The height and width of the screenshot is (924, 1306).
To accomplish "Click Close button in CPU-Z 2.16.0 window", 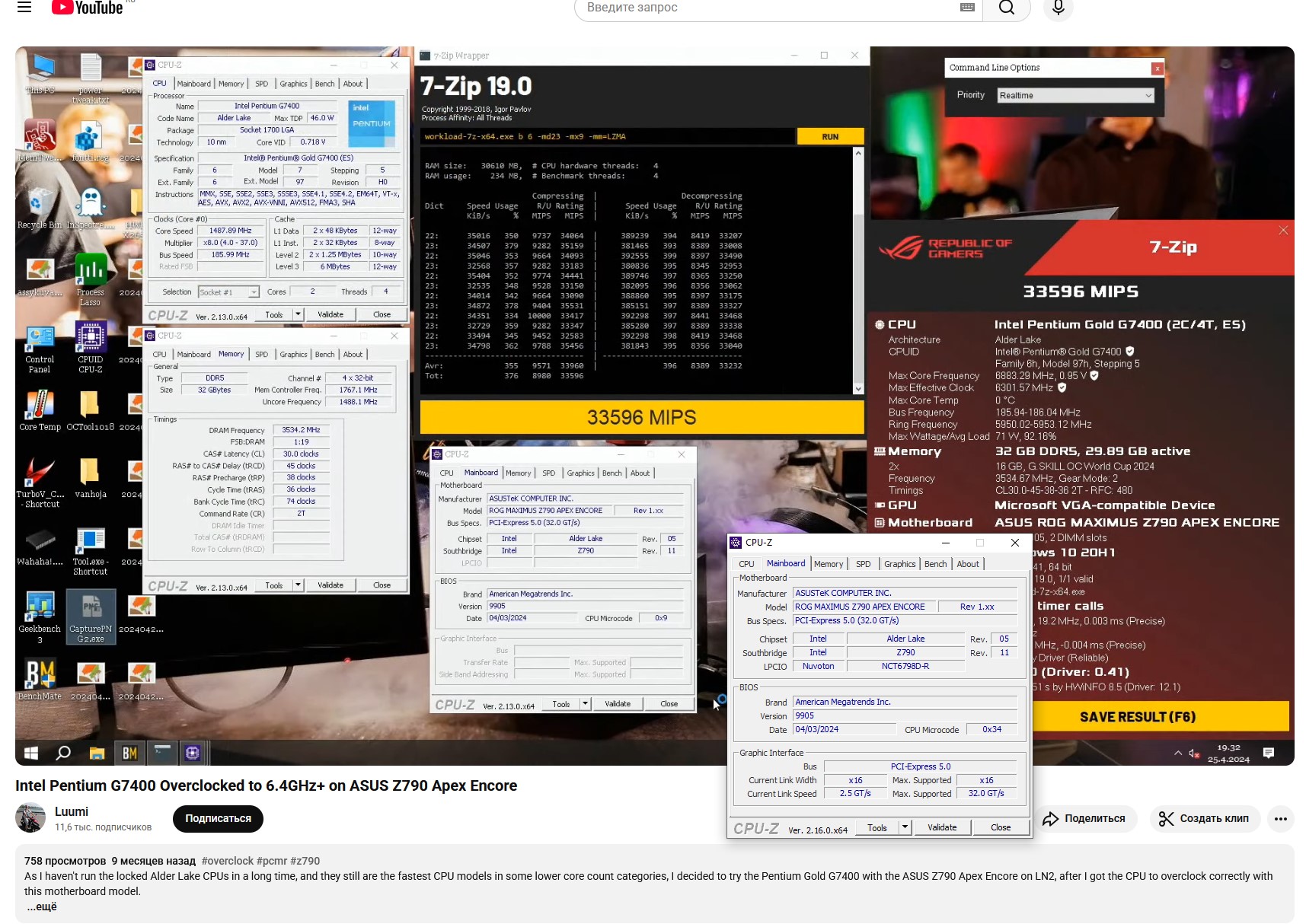I will 1001,827.
